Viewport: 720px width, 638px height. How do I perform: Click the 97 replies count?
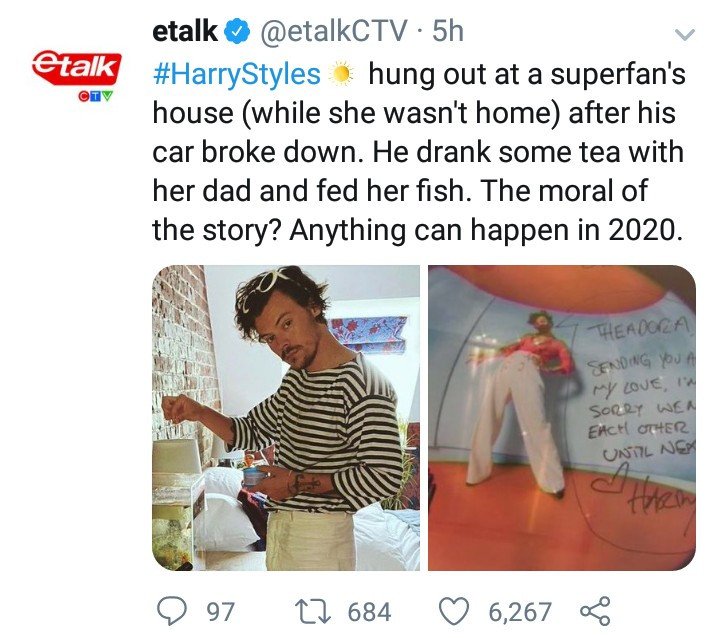tap(220, 612)
